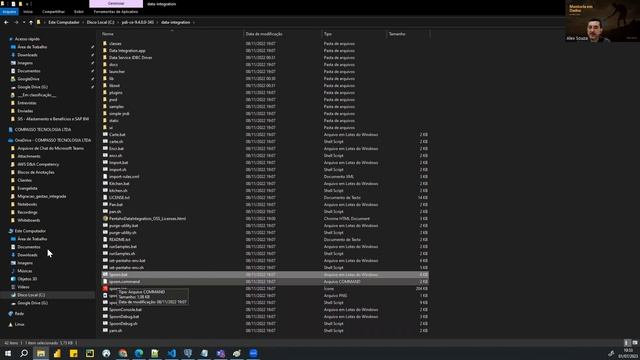Open the recent locations dropdown arrow
This screenshot has height=360, width=640.
[x=24, y=22]
